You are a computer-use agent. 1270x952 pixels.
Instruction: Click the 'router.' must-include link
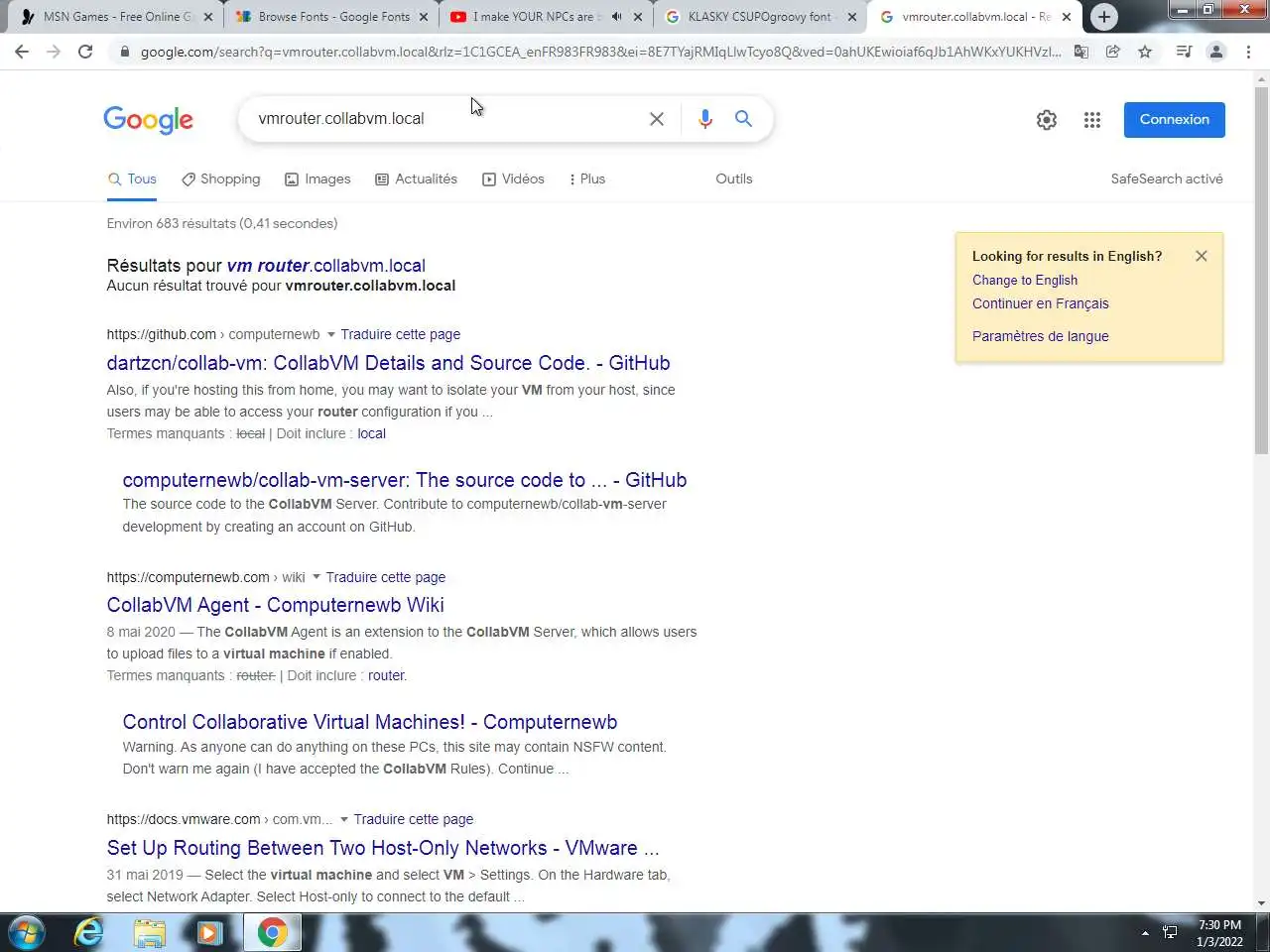tap(387, 676)
